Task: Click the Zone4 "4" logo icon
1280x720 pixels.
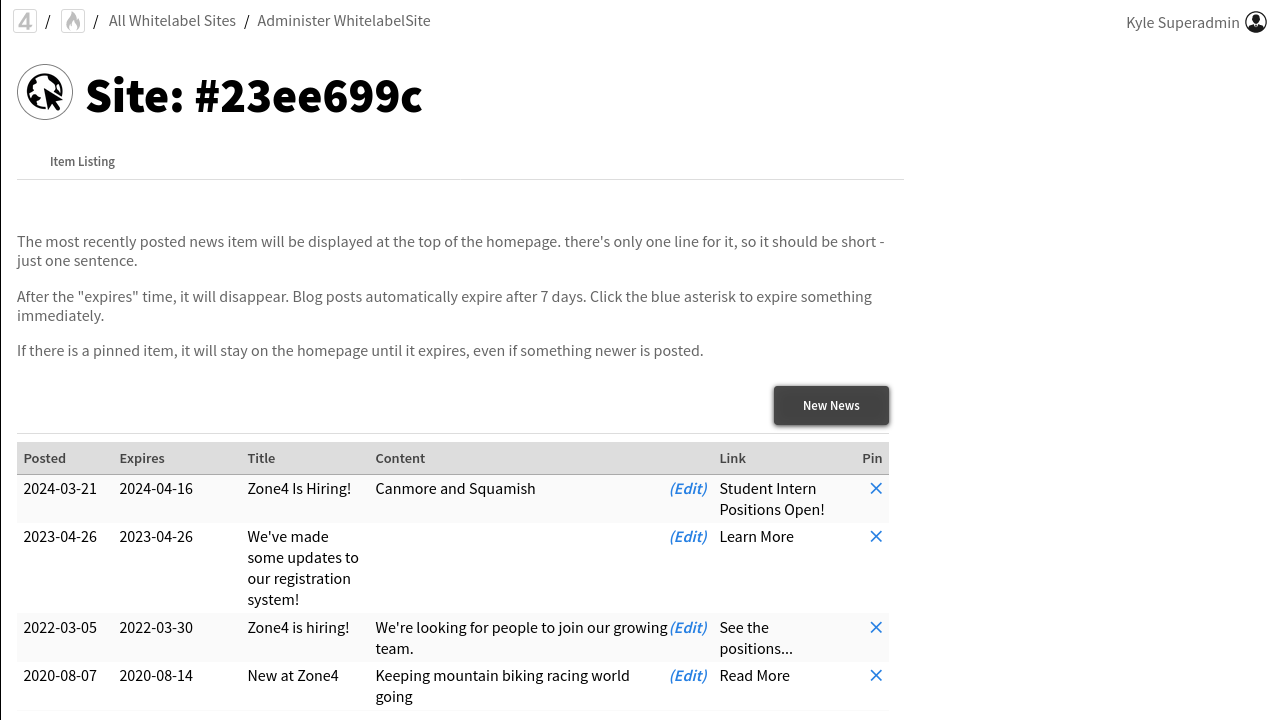Action: (25, 21)
